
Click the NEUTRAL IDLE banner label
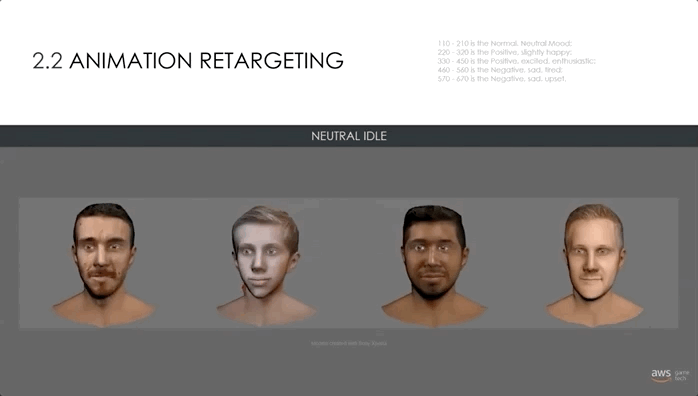tap(349, 136)
